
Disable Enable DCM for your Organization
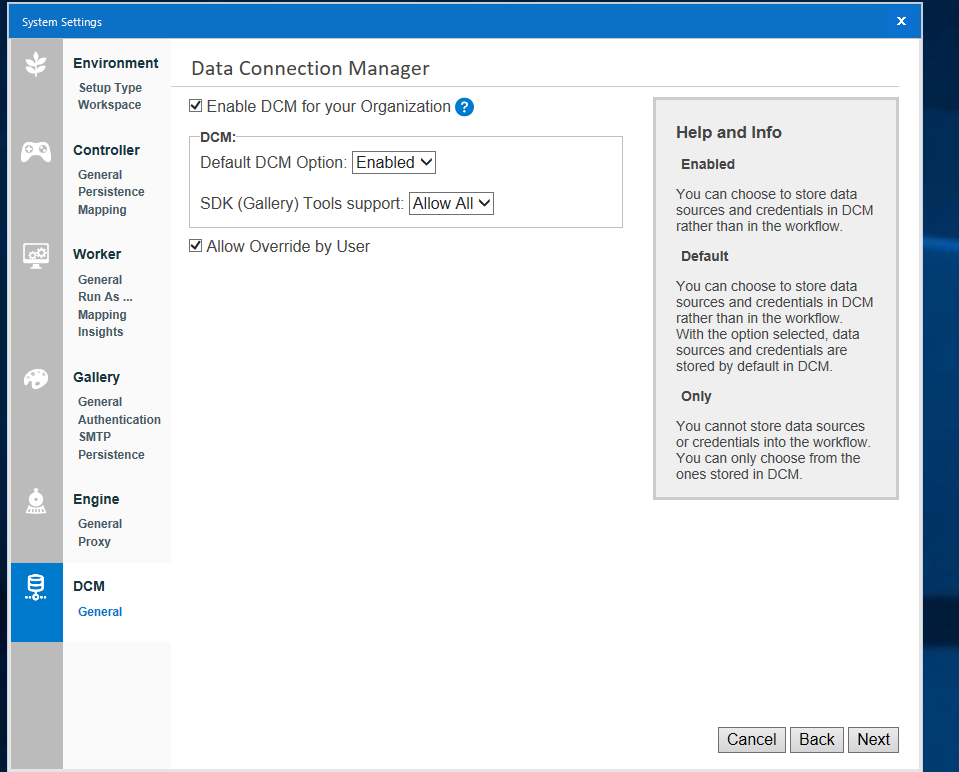pyautogui.click(x=195, y=106)
